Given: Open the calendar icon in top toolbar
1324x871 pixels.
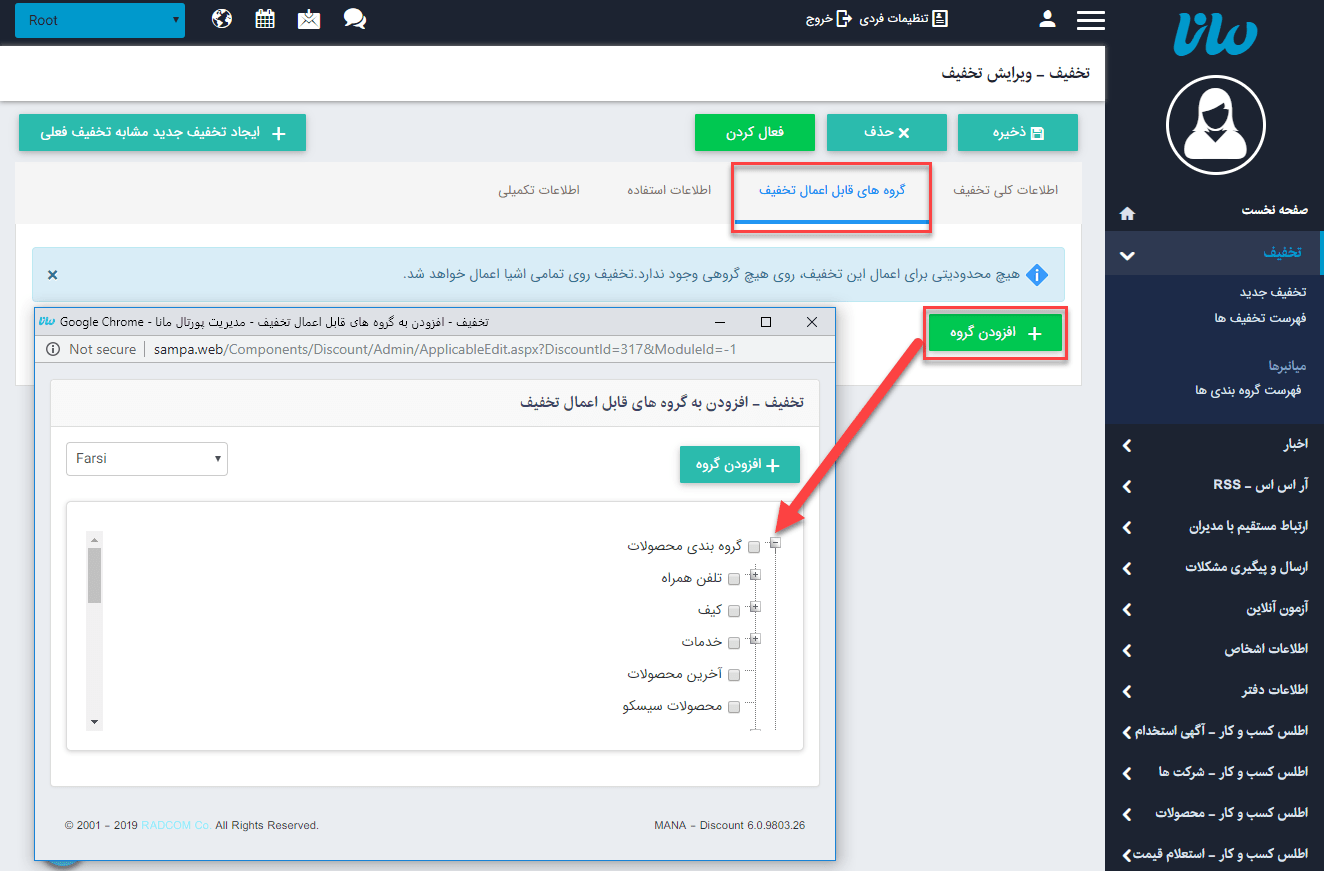Looking at the screenshot, I should [x=265, y=18].
